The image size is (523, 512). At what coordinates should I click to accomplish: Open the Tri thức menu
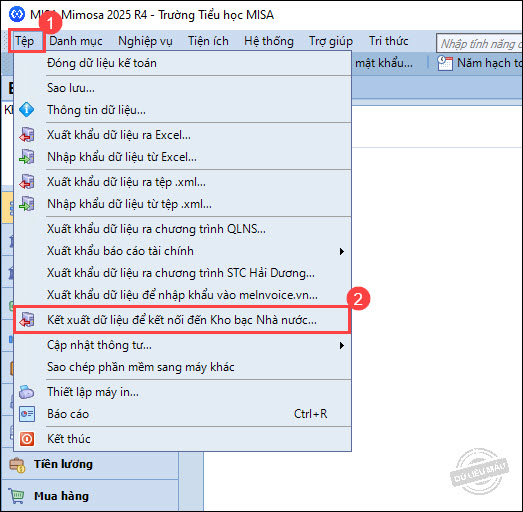click(388, 41)
